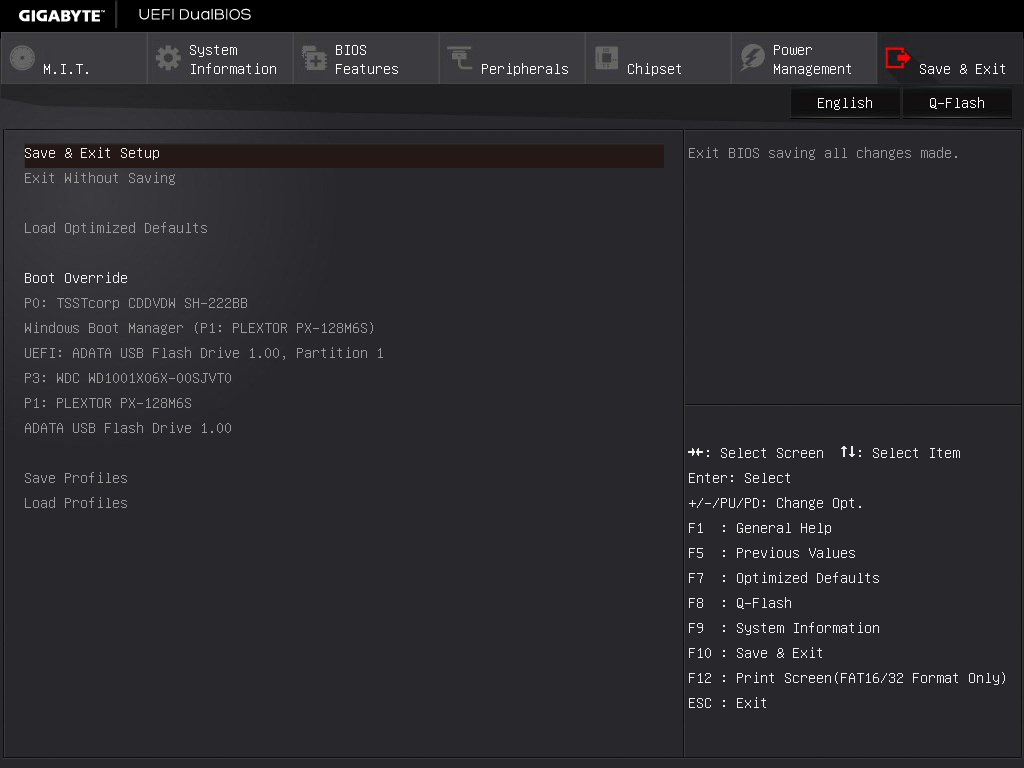
Task: Select the Chipset tab
Action: (658, 59)
